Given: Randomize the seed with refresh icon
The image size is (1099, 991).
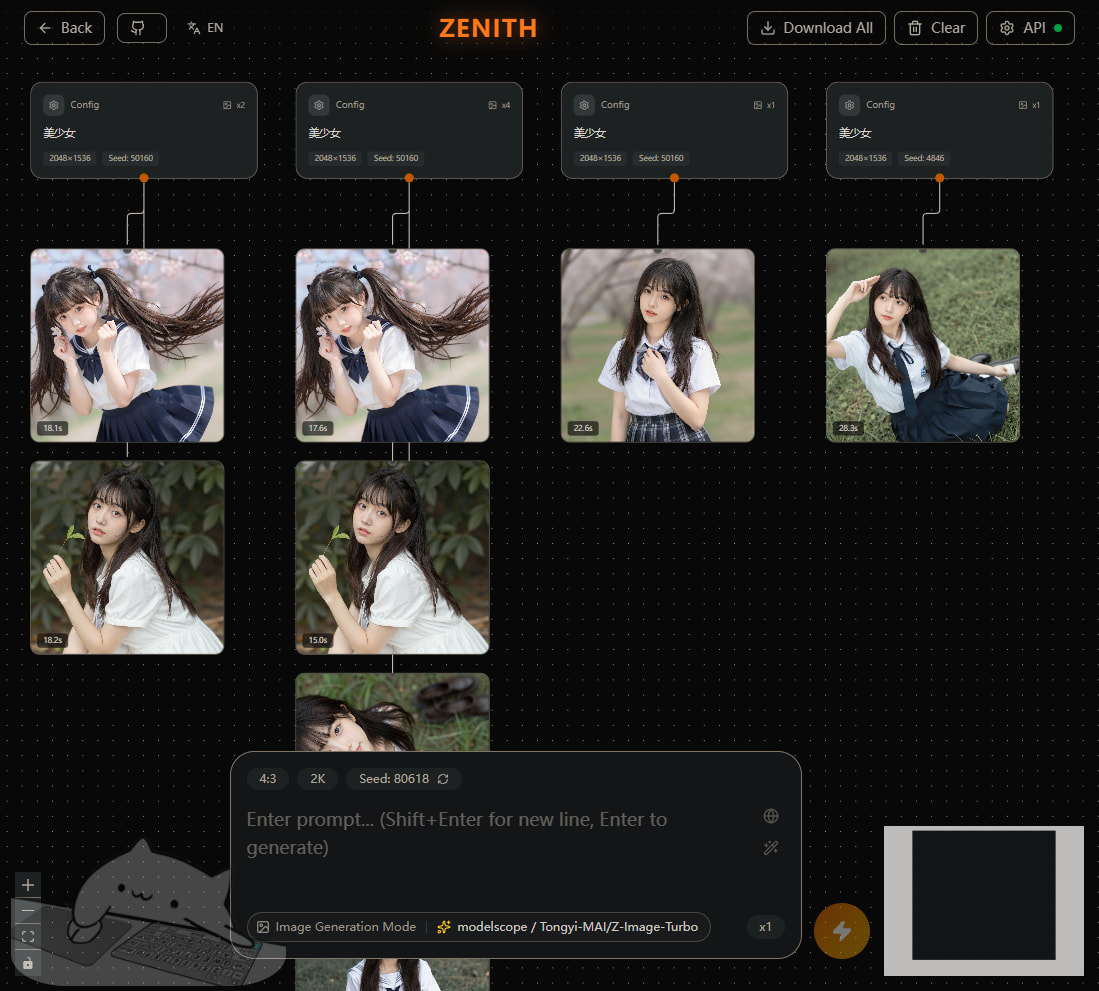Looking at the screenshot, I should (443, 779).
